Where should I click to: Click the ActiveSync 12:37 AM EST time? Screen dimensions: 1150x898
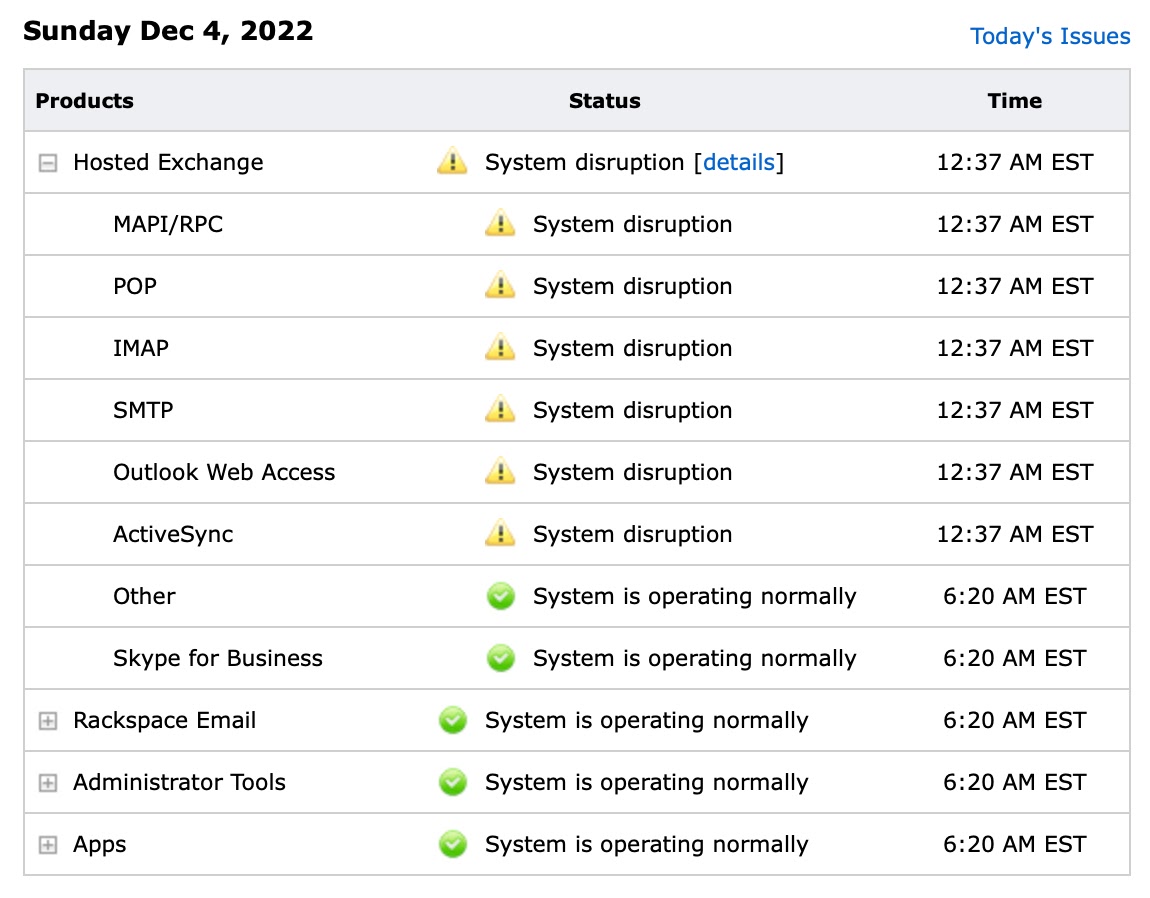coord(1014,534)
